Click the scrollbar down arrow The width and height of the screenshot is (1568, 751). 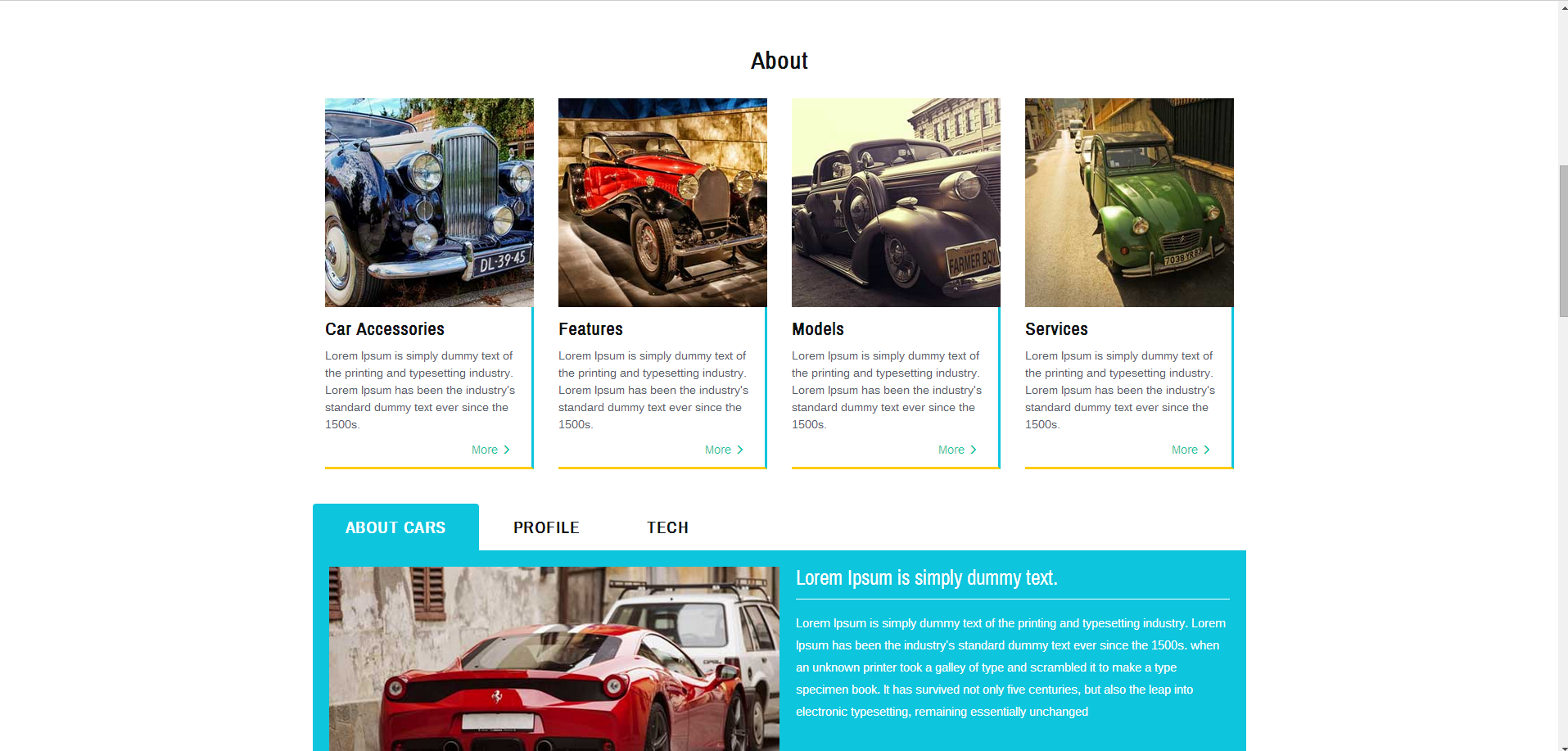click(1563, 746)
